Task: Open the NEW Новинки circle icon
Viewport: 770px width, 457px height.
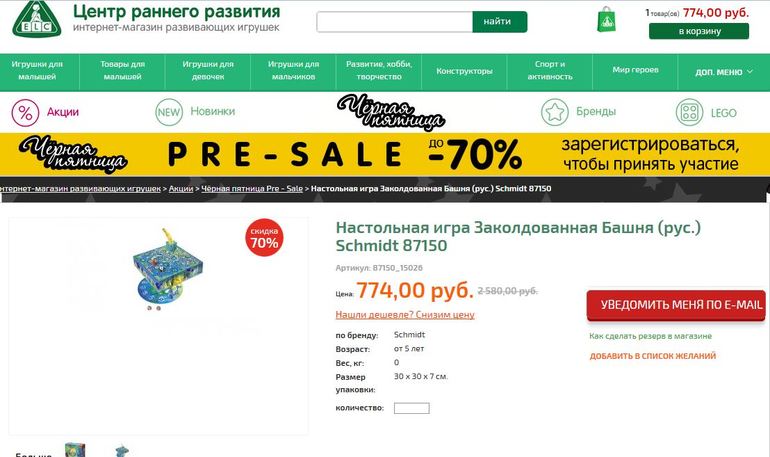Action: [x=169, y=112]
